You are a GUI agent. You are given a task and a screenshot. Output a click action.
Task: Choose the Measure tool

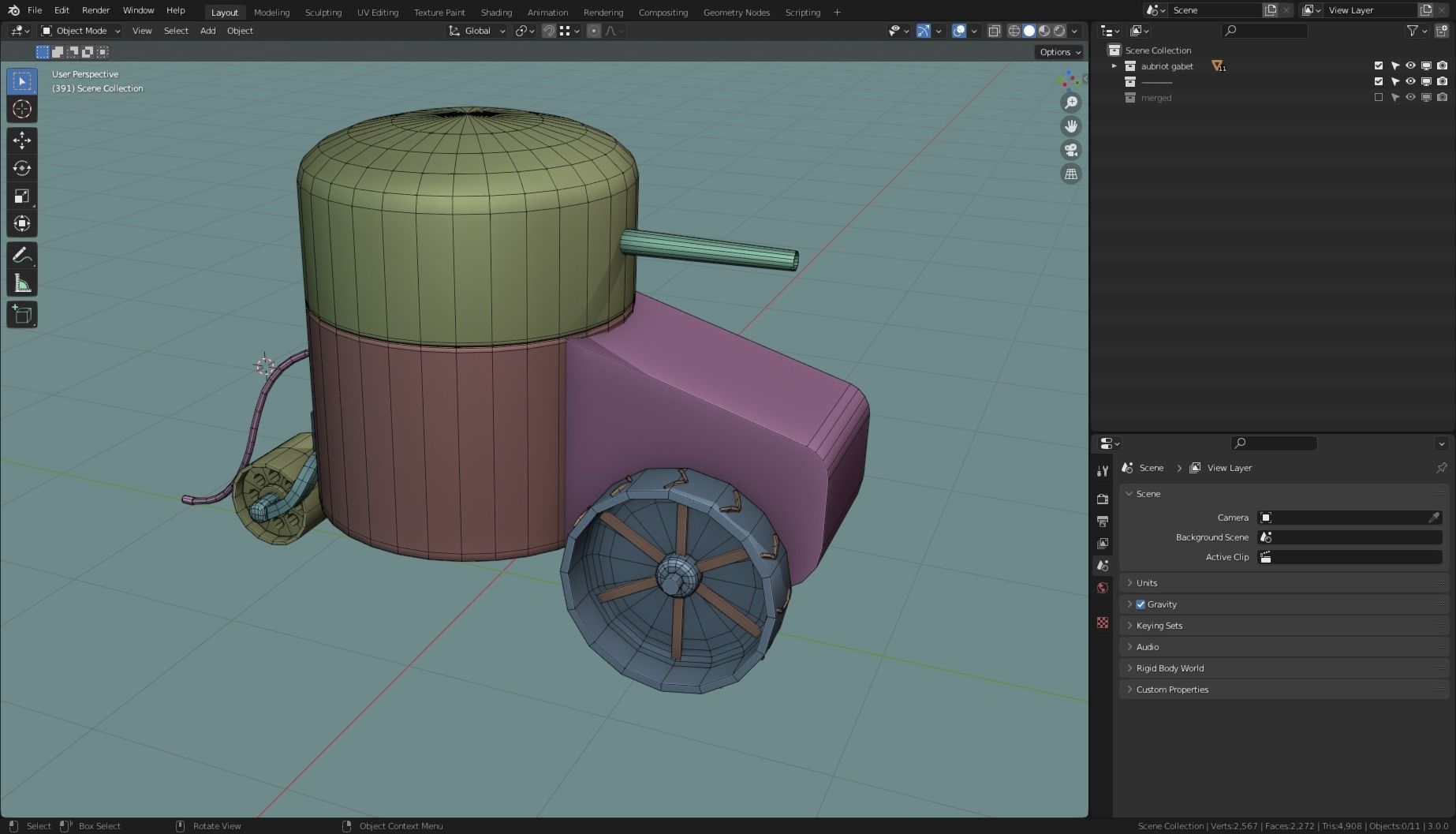click(x=22, y=283)
